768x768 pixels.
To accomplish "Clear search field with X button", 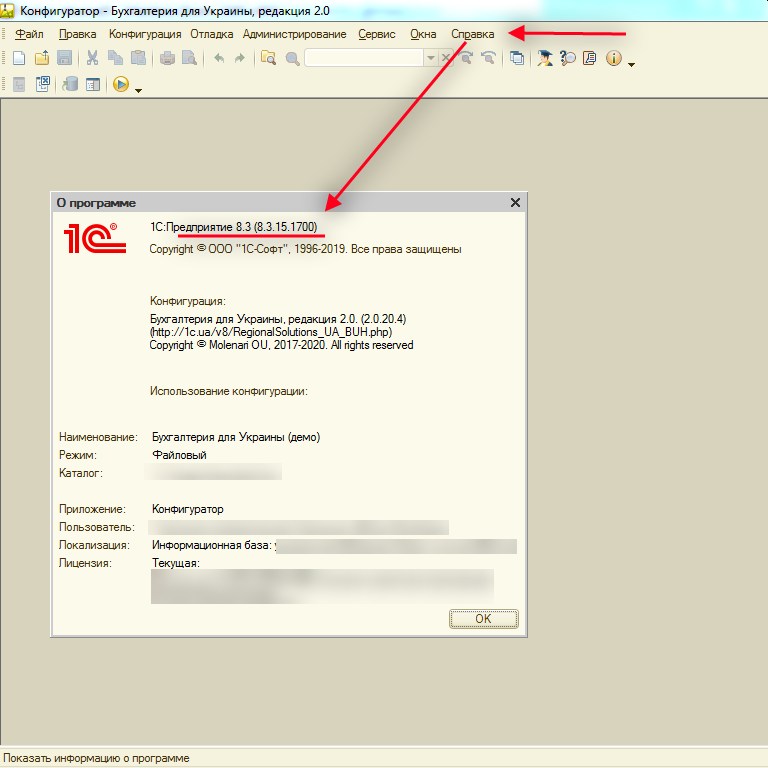I will click(x=445, y=58).
